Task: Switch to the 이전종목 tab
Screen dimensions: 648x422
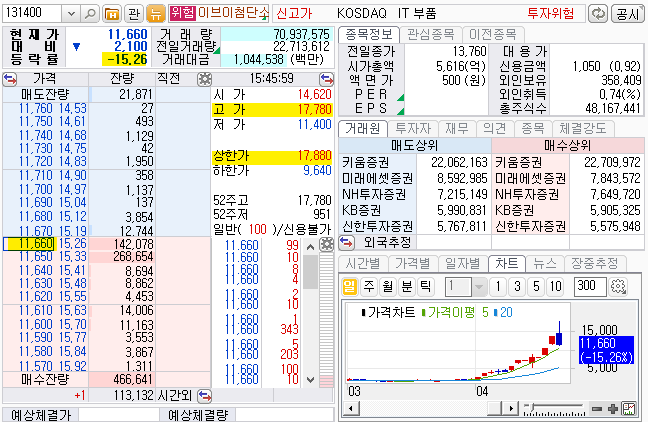Action: (493, 34)
